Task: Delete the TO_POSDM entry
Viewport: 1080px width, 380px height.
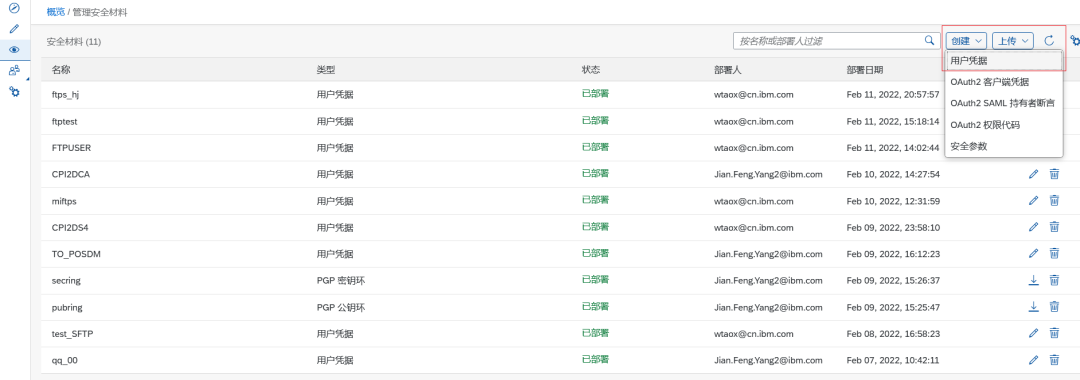Action: click(1054, 253)
